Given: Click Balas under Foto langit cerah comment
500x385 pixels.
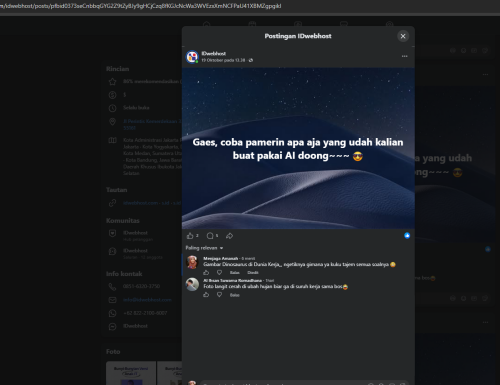Looking at the screenshot, I should click(x=235, y=295).
